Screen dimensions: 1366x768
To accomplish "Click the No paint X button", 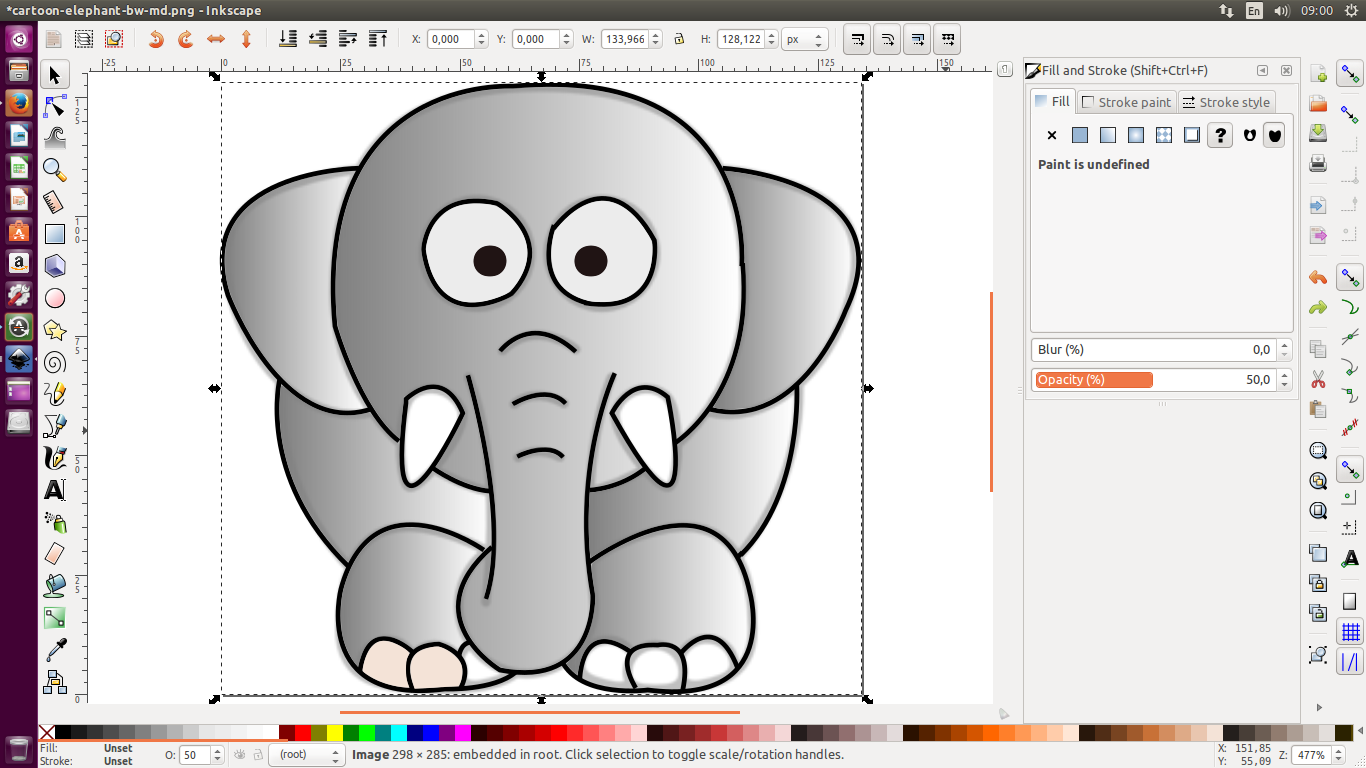I will coord(1052,135).
